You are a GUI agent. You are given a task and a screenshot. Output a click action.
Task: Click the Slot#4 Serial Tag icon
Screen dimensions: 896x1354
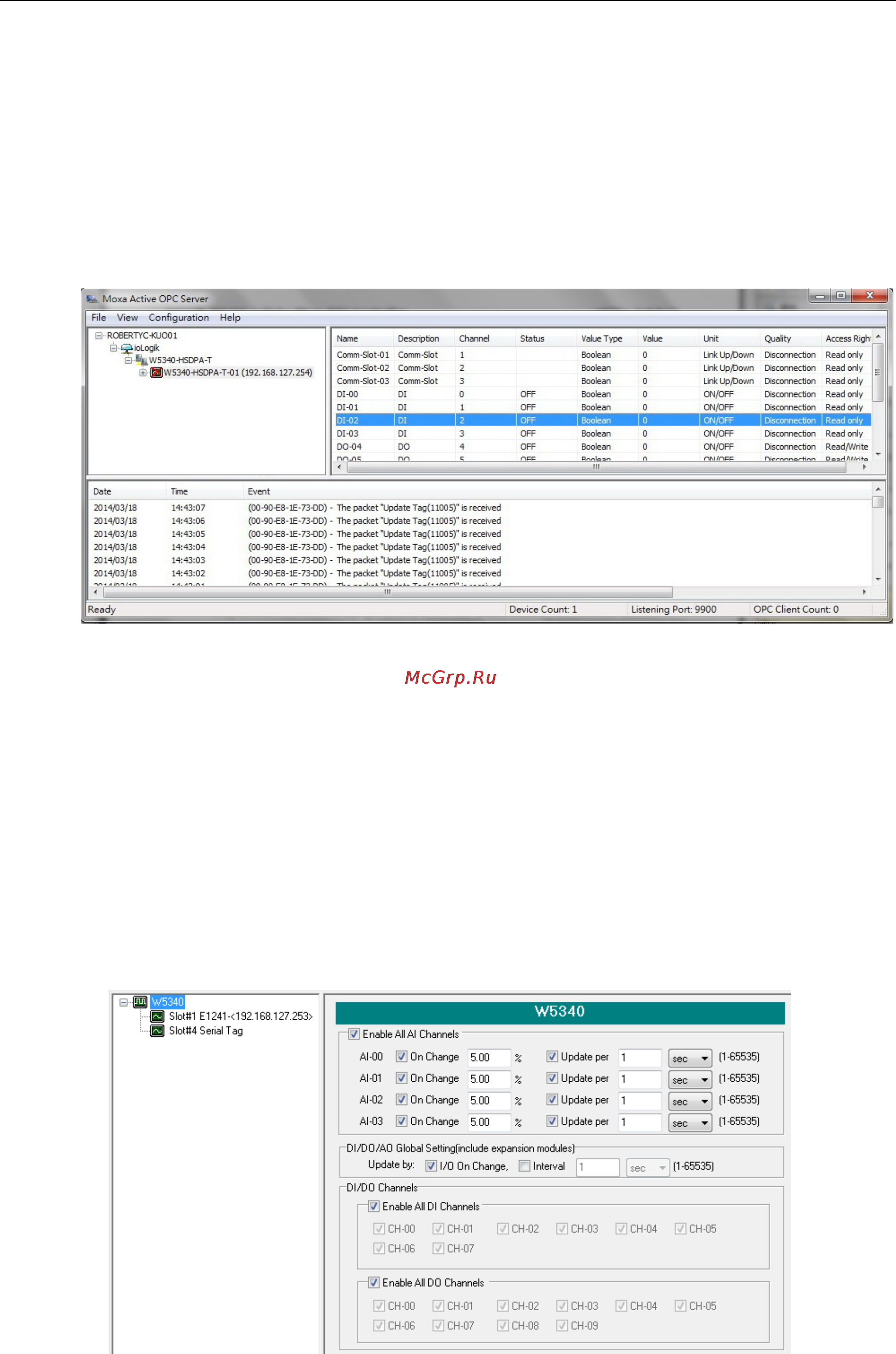tap(157, 1030)
